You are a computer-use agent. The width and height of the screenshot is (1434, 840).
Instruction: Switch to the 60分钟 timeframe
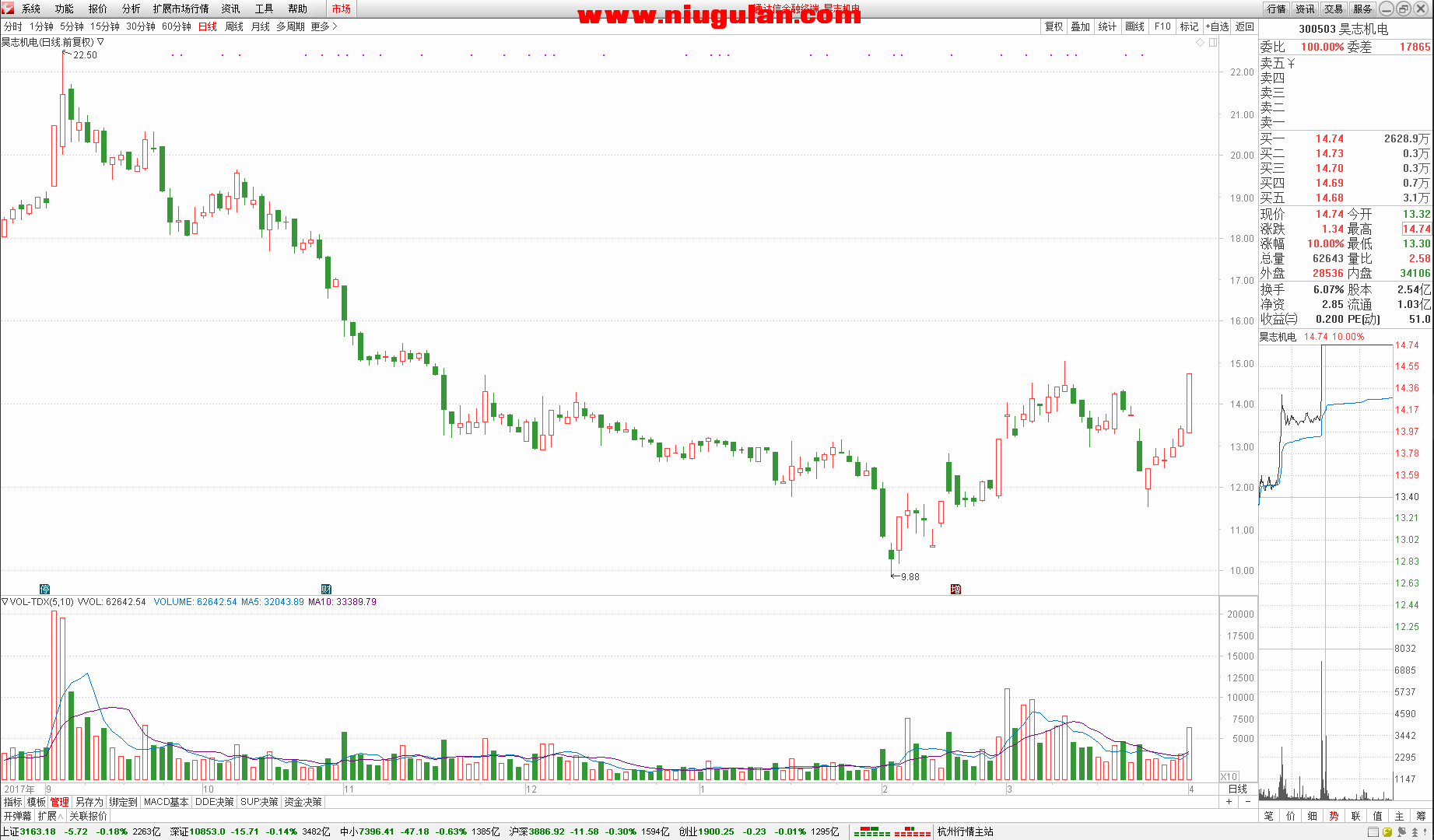177,26
